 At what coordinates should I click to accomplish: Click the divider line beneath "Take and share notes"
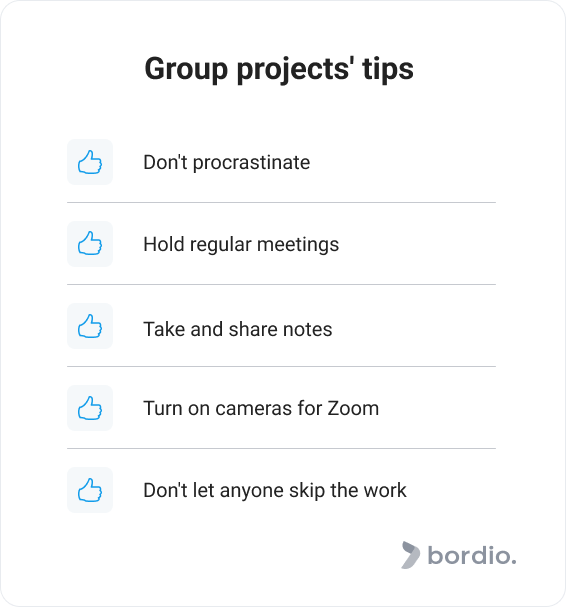(281, 367)
